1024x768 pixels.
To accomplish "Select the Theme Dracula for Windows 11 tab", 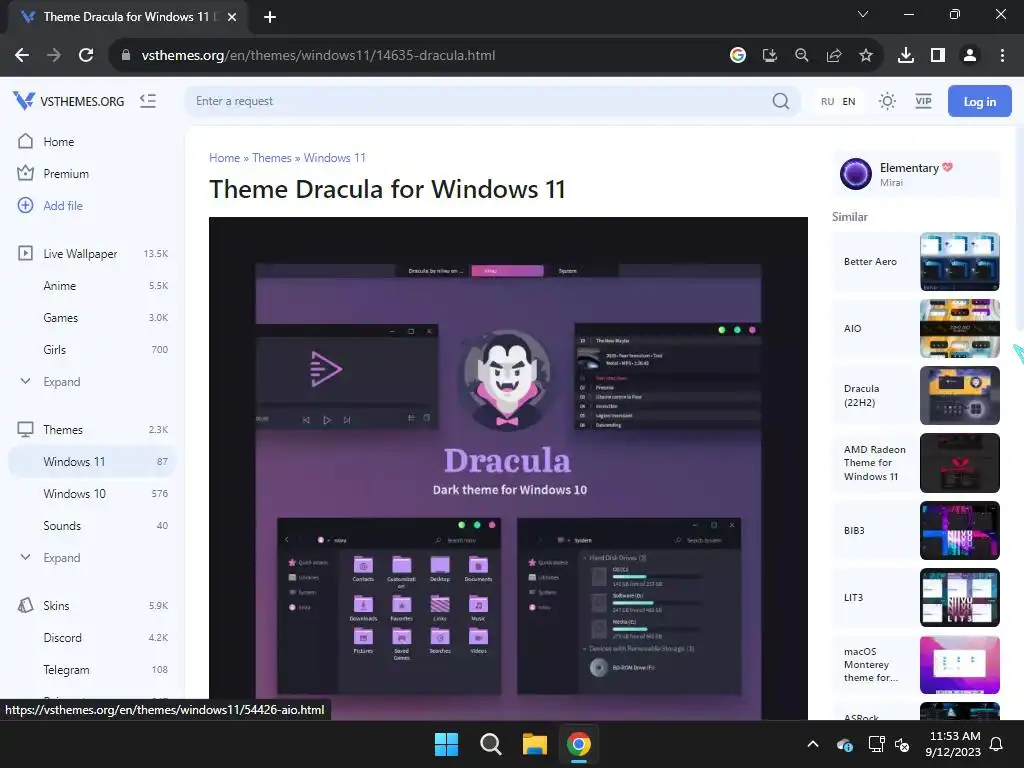I will pos(127,17).
